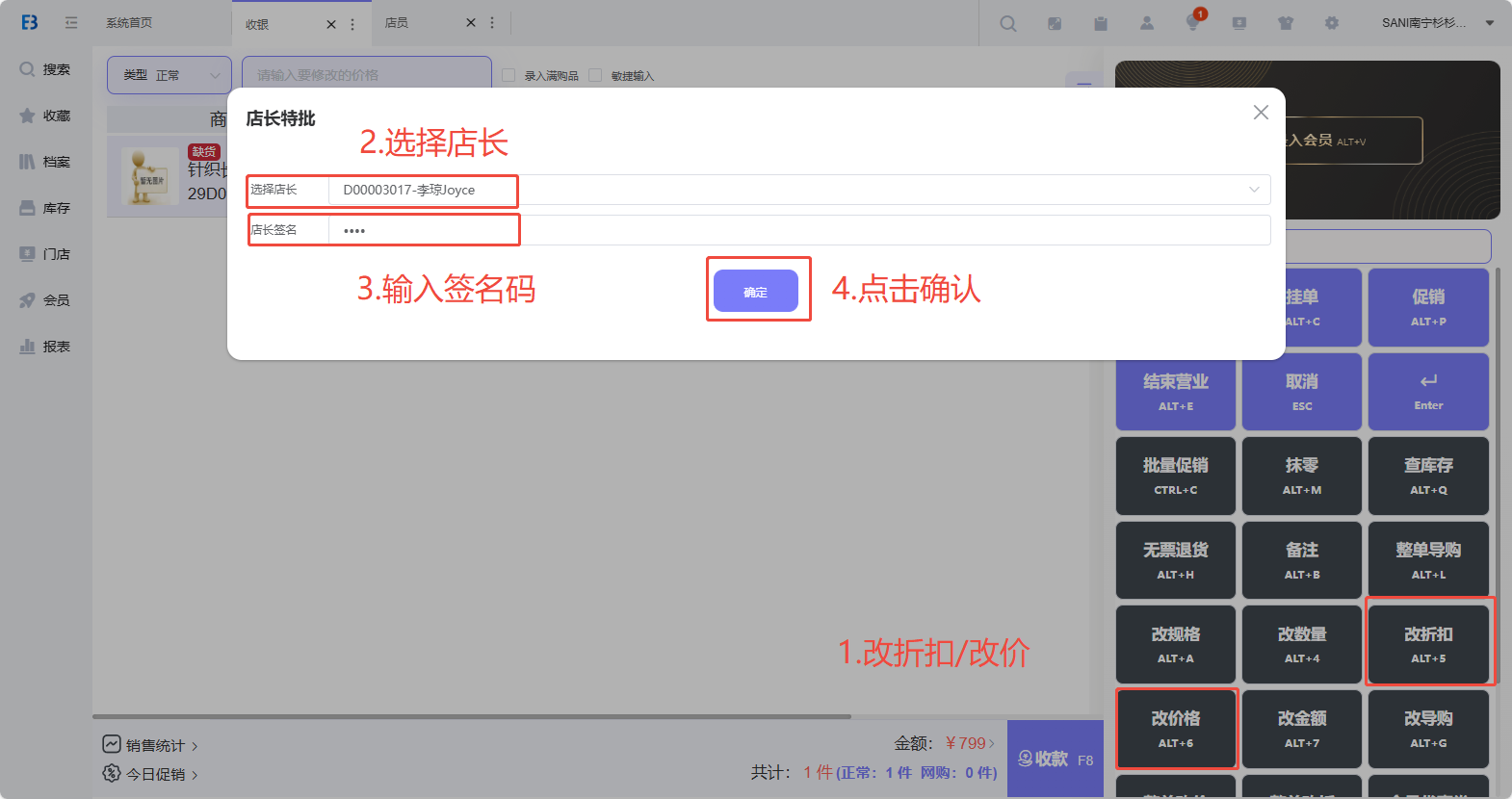This screenshot has width=1512, height=799.
Task: Click the T-shirt icon in top bar
Action: click(1286, 23)
